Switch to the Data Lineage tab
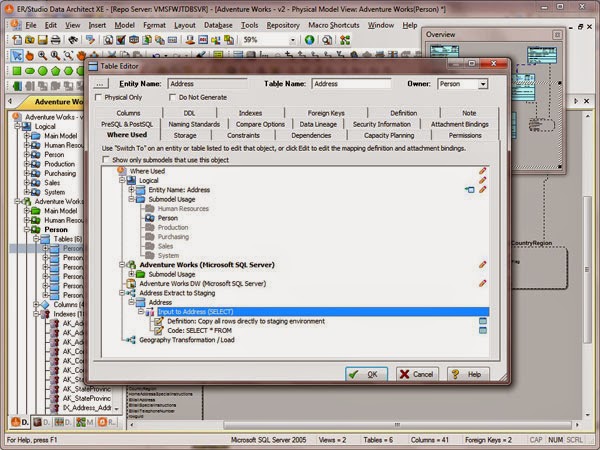The width and height of the screenshot is (600, 450). 318,124
